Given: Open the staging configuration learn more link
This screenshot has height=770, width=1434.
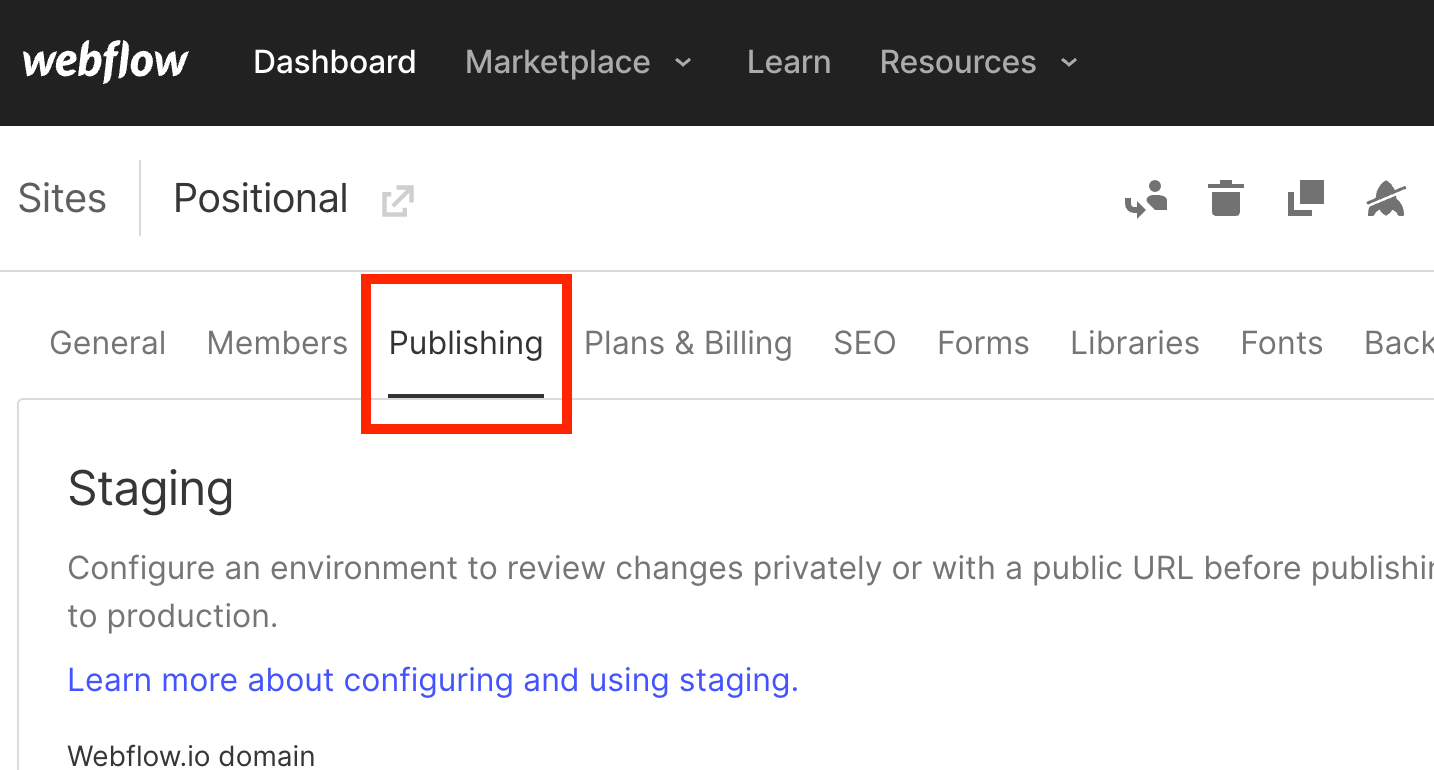Looking at the screenshot, I should point(432,680).
